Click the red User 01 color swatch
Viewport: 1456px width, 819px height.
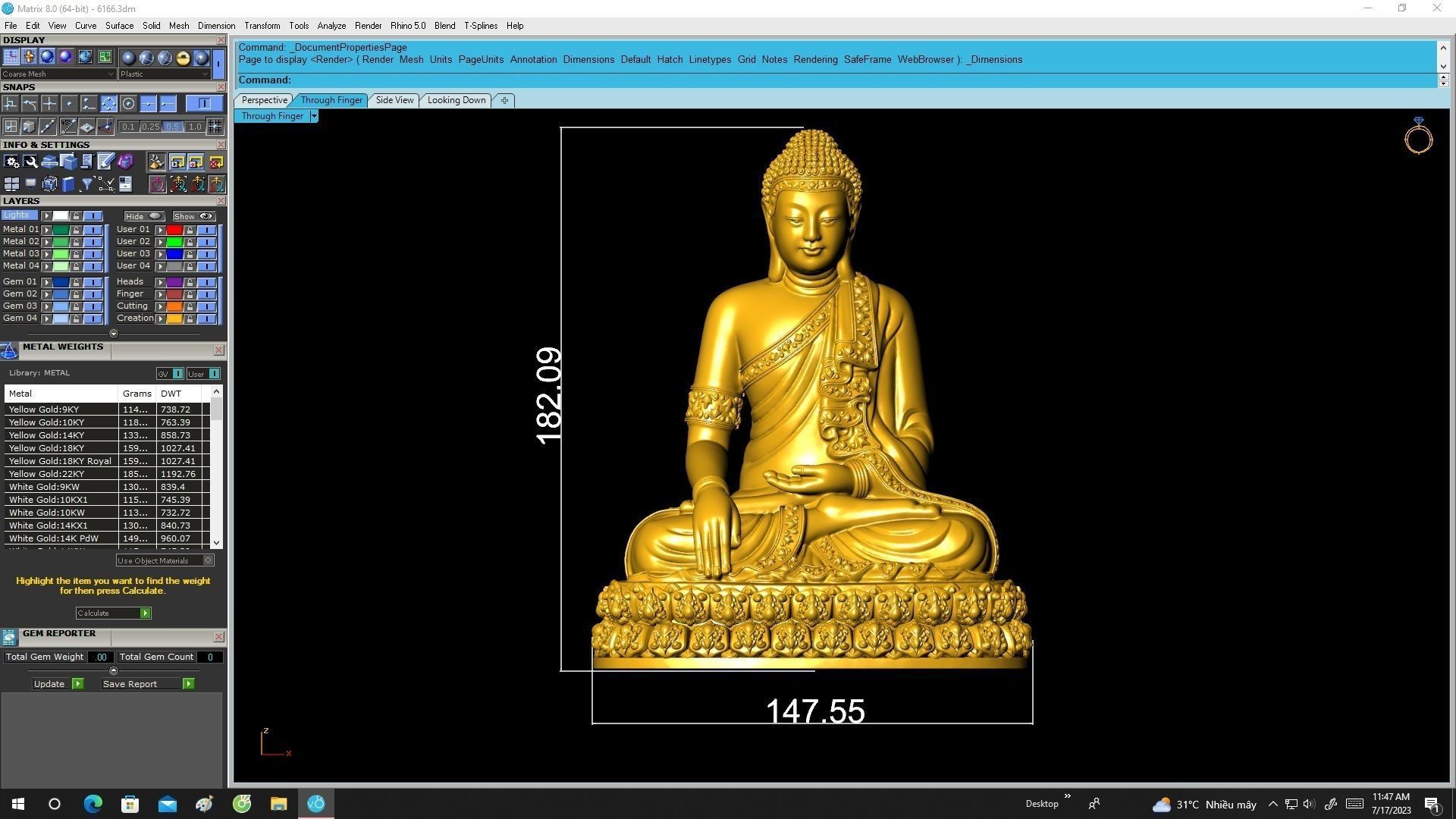174,229
